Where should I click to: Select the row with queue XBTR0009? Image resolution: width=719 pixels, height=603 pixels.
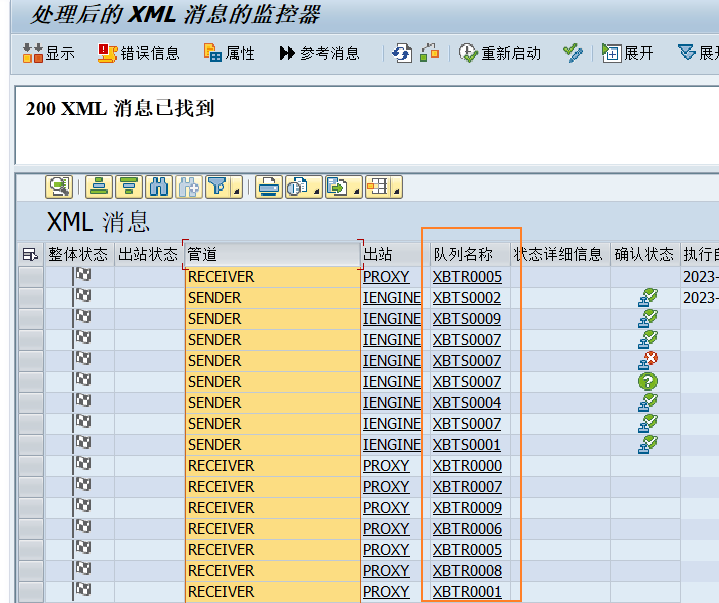click(31, 508)
